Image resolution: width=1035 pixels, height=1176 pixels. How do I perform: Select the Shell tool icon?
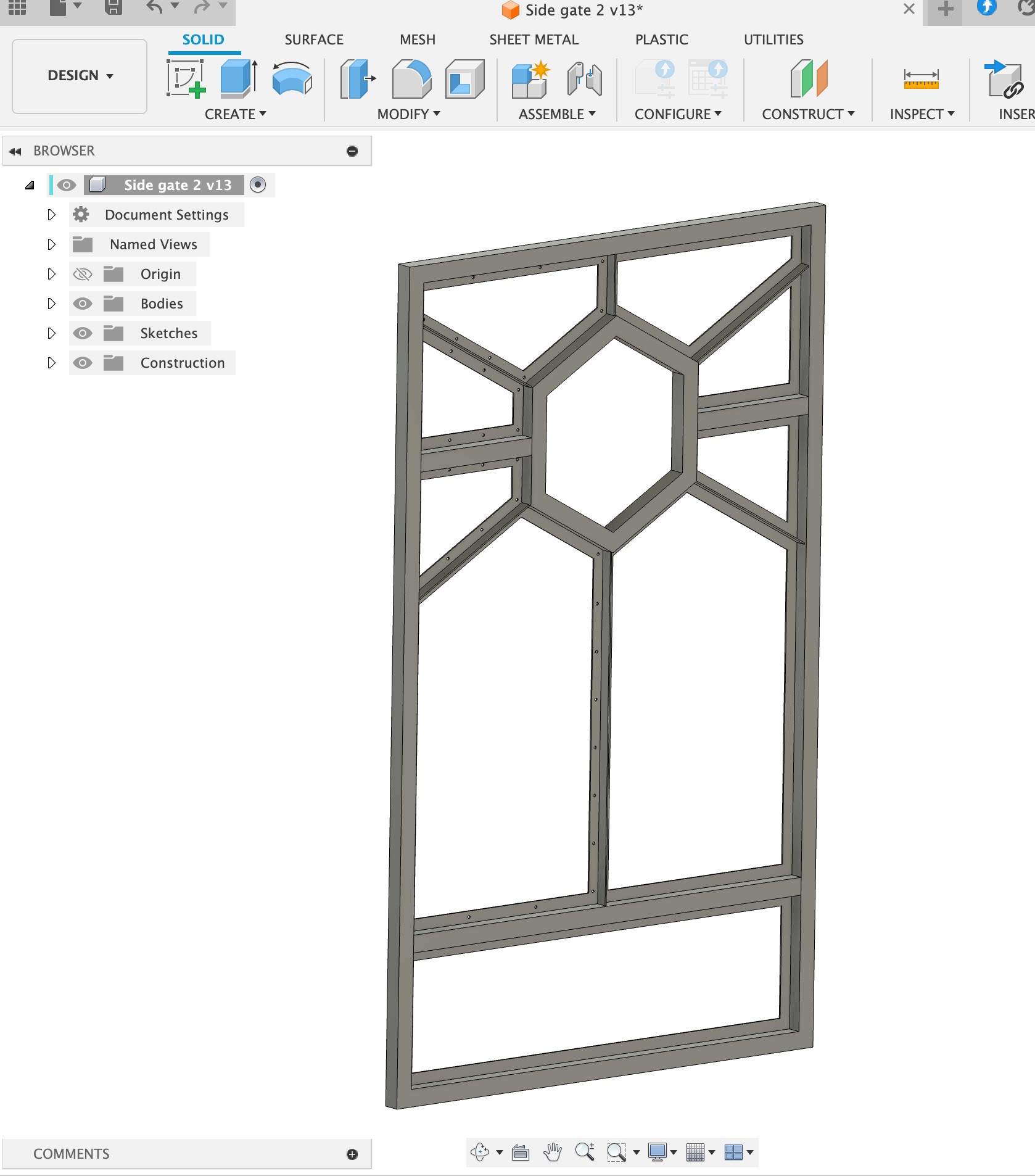[464, 79]
